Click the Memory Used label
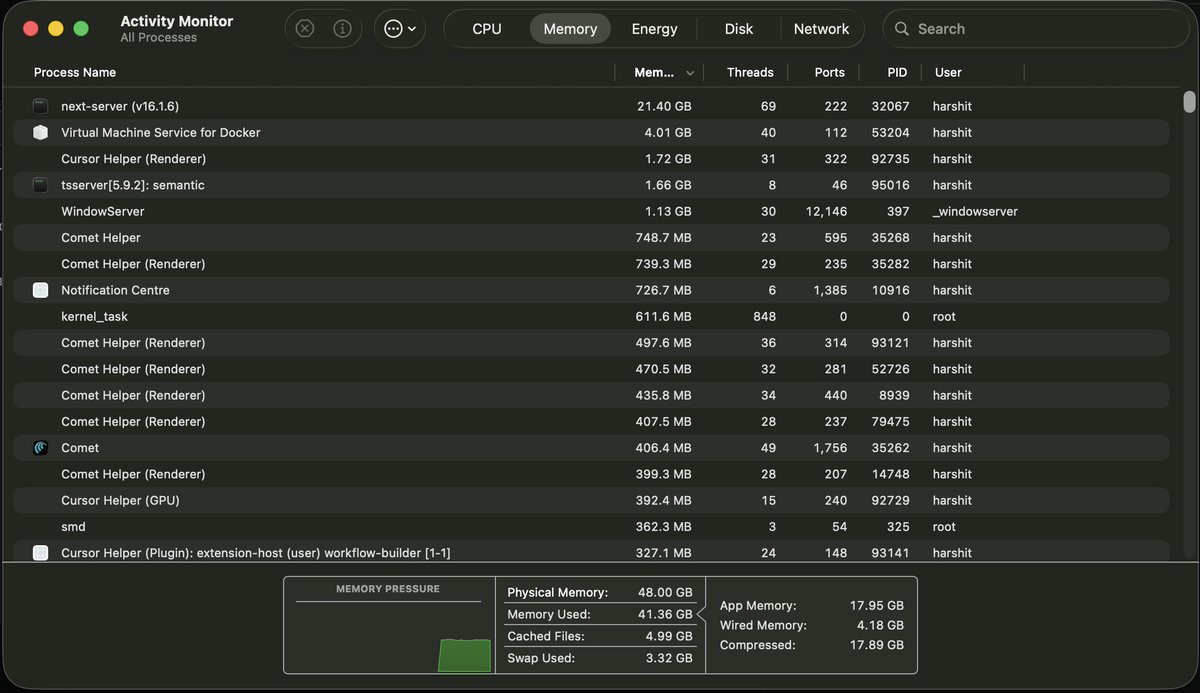 click(x=549, y=615)
